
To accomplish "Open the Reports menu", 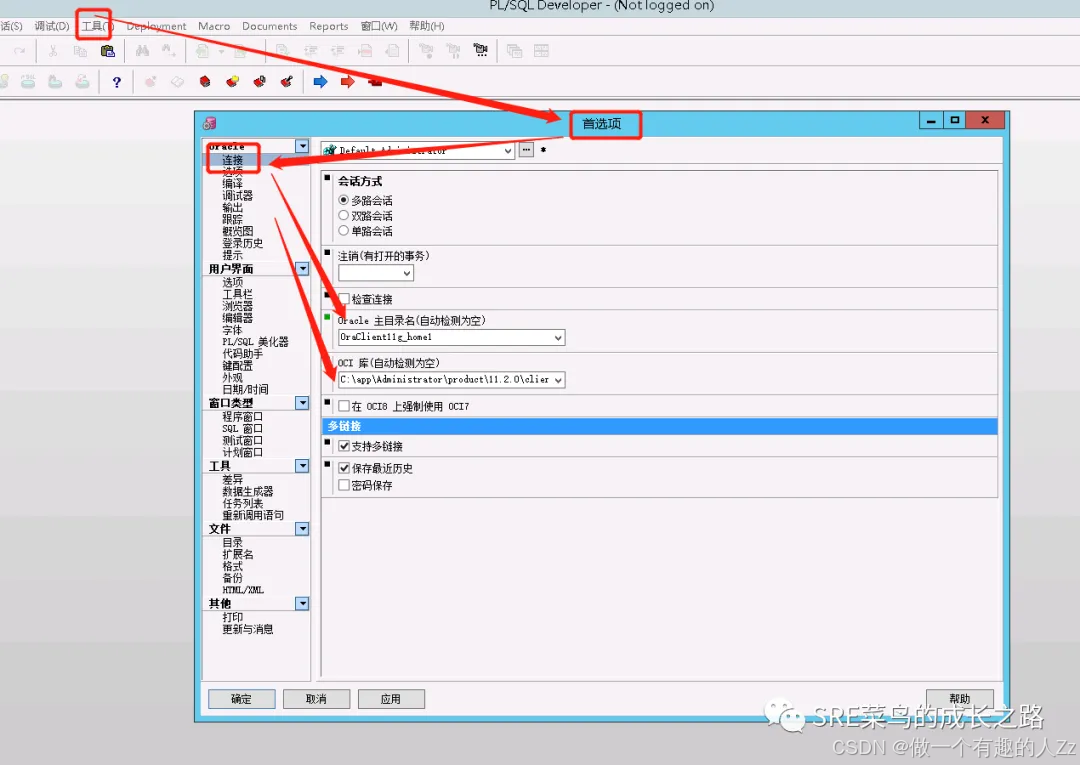I will pyautogui.click(x=329, y=26).
